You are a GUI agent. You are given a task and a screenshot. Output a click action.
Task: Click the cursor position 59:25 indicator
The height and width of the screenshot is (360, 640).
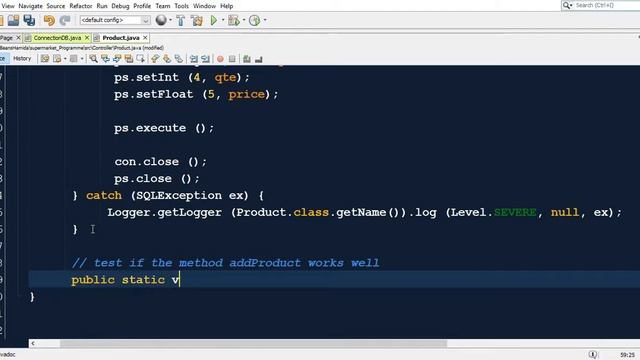click(x=627, y=355)
